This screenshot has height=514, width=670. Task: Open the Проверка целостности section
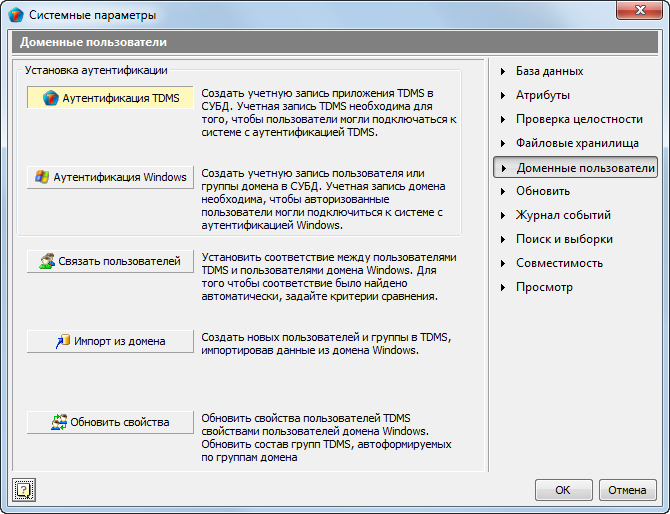pyautogui.click(x=579, y=119)
